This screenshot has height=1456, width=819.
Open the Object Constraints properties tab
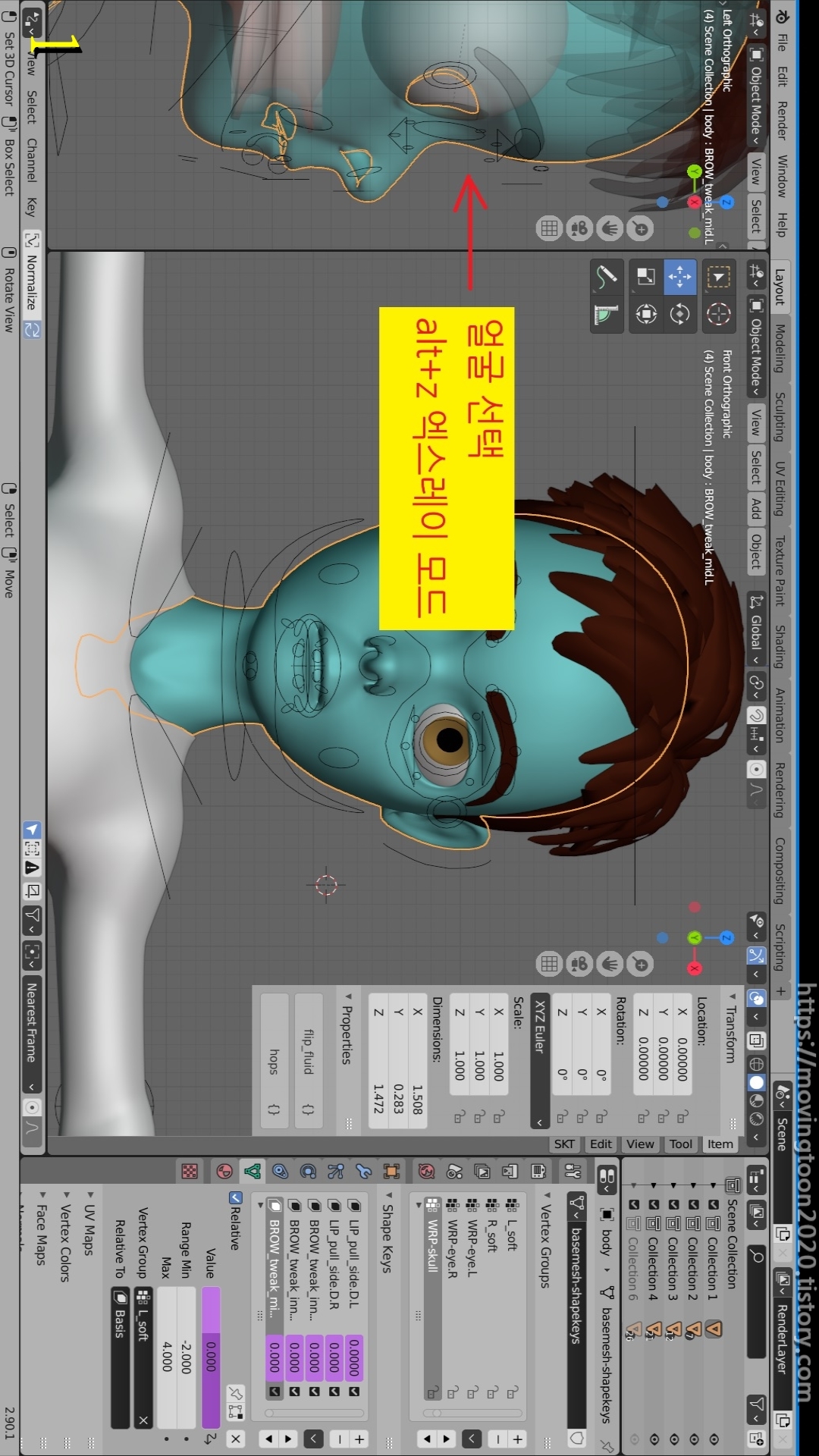point(280,1172)
